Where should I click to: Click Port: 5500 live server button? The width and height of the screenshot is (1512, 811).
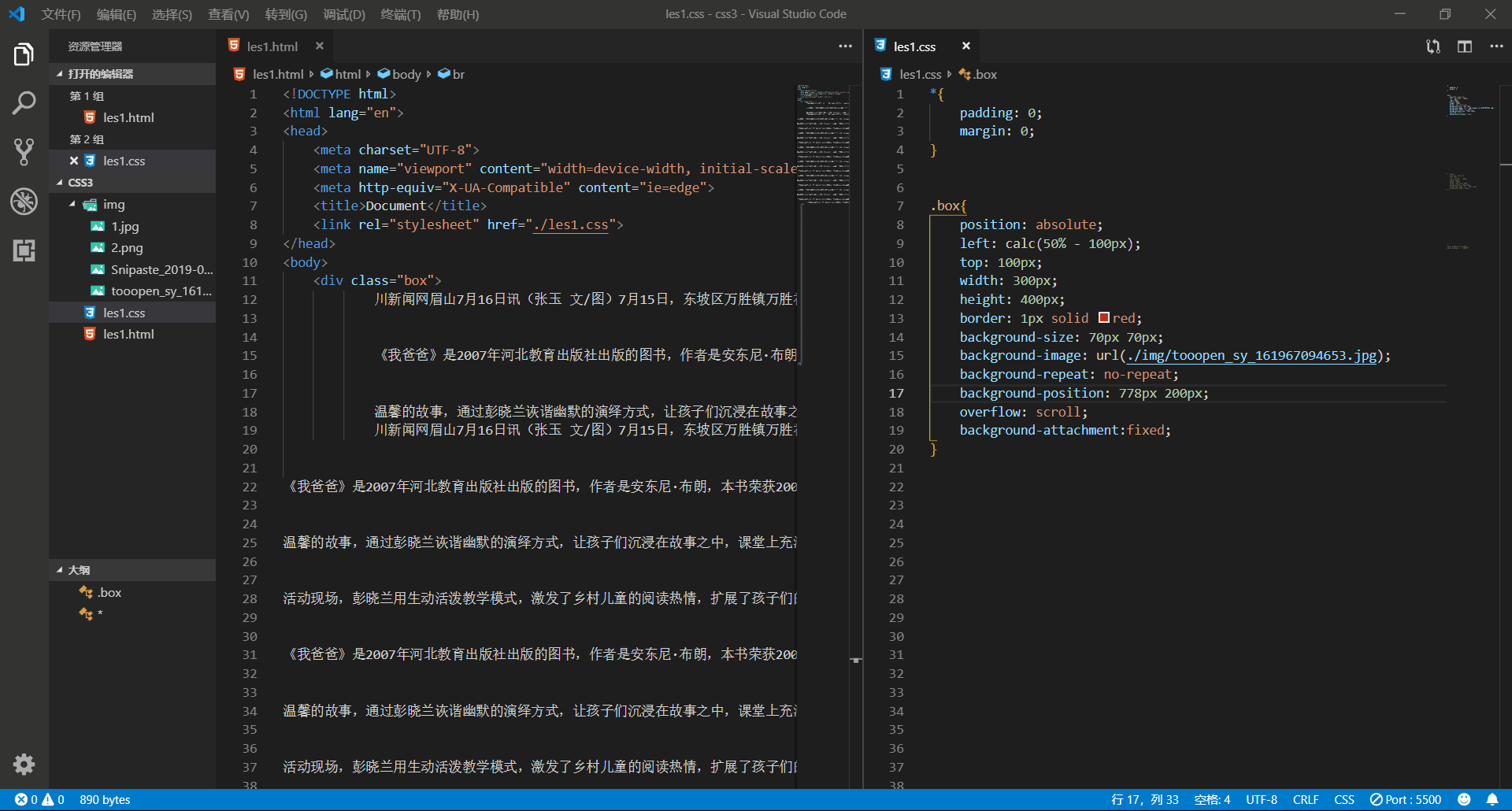[x=1406, y=799]
